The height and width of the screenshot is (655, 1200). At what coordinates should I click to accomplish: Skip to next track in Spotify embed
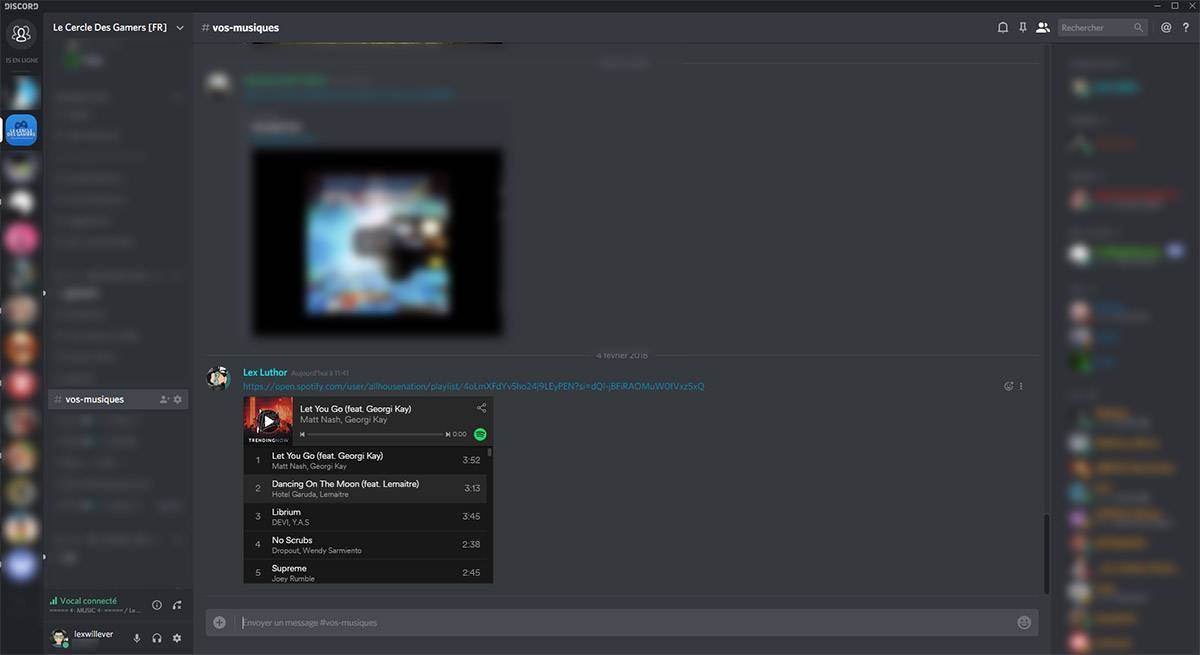[x=447, y=435]
